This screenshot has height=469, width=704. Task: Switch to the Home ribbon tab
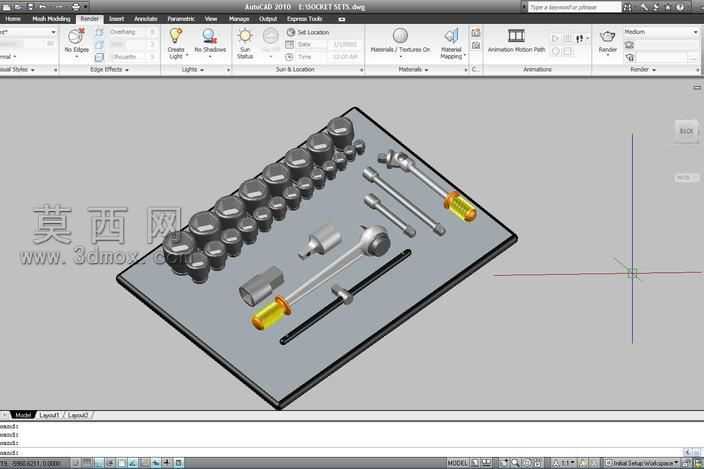coord(13,19)
